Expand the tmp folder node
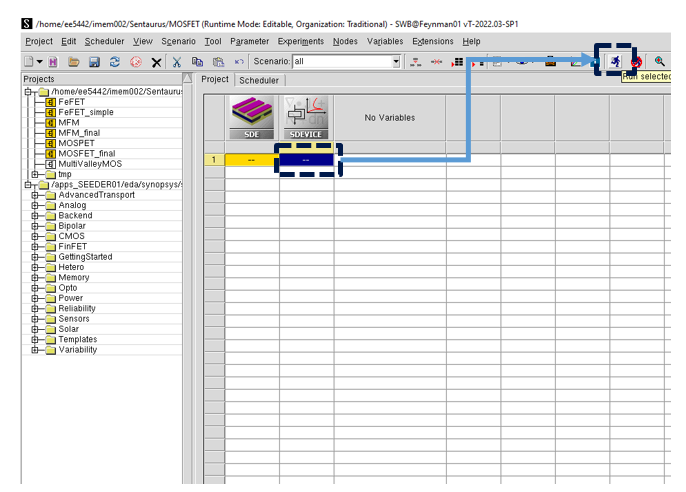The width and height of the screenshot is (686, 492). pyautogui.click(x=36, y=174)
